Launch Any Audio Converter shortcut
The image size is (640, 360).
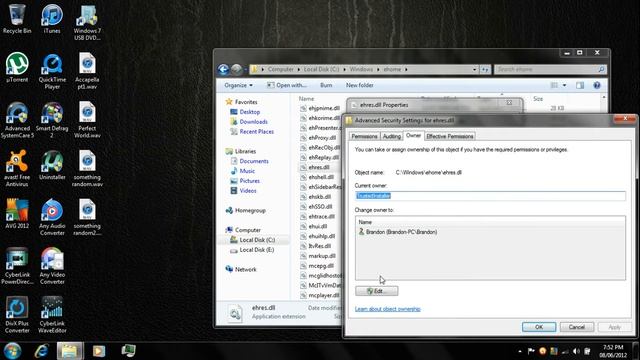(x=52, y=217)
